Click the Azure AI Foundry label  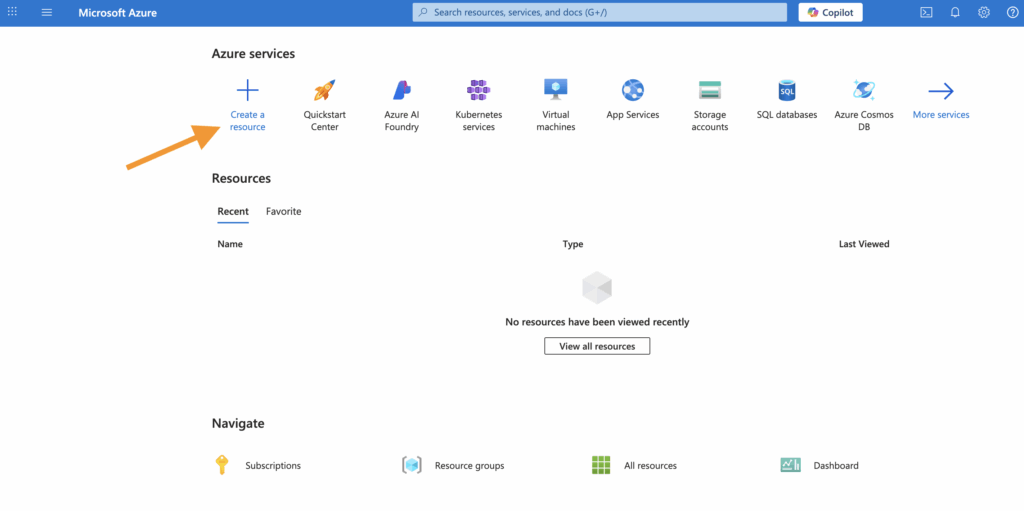pyautogui.click(x=402, y=121)
